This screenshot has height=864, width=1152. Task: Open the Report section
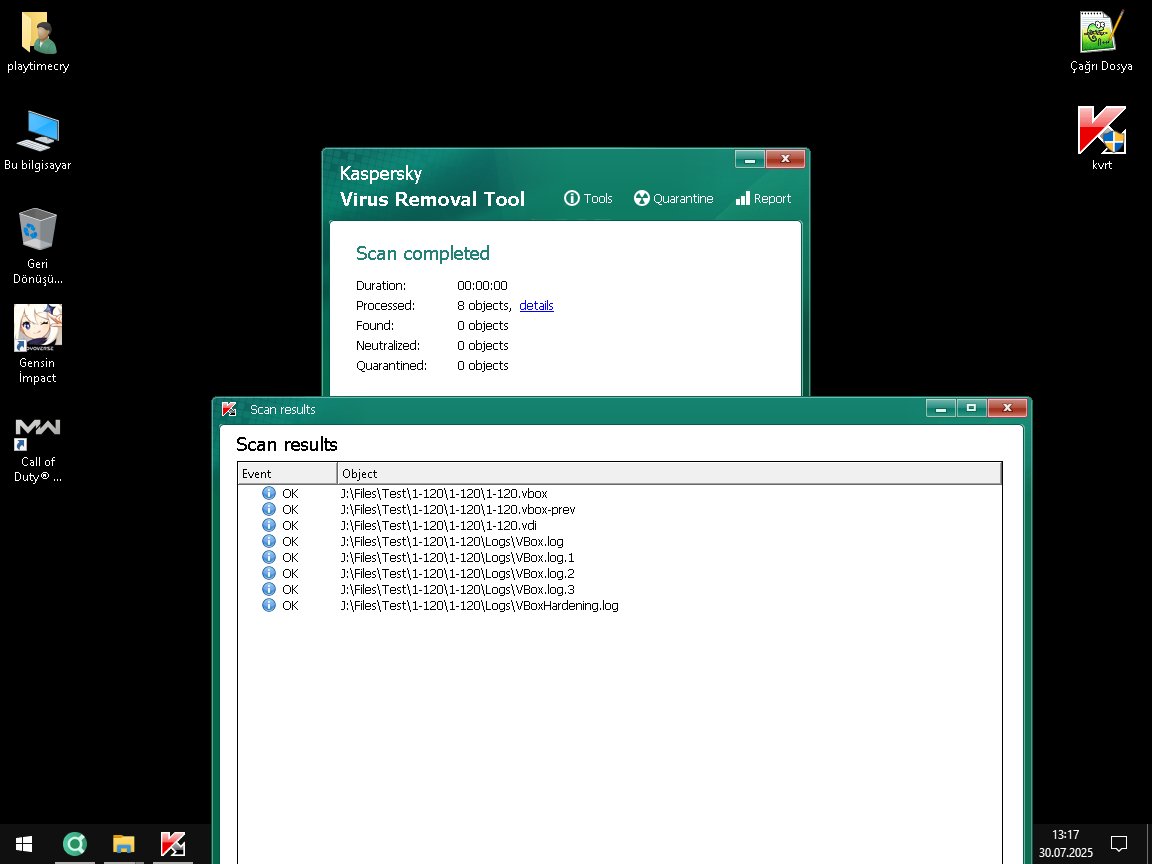(x=763, y=198)
